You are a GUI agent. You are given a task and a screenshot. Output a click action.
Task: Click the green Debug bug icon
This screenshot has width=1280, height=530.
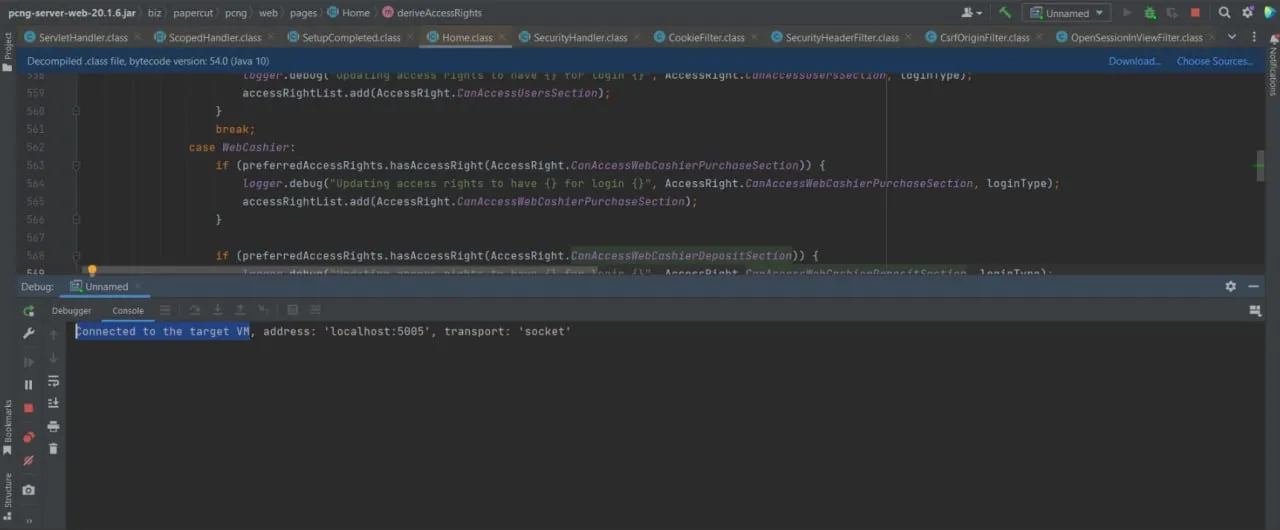pos(1150,13)
